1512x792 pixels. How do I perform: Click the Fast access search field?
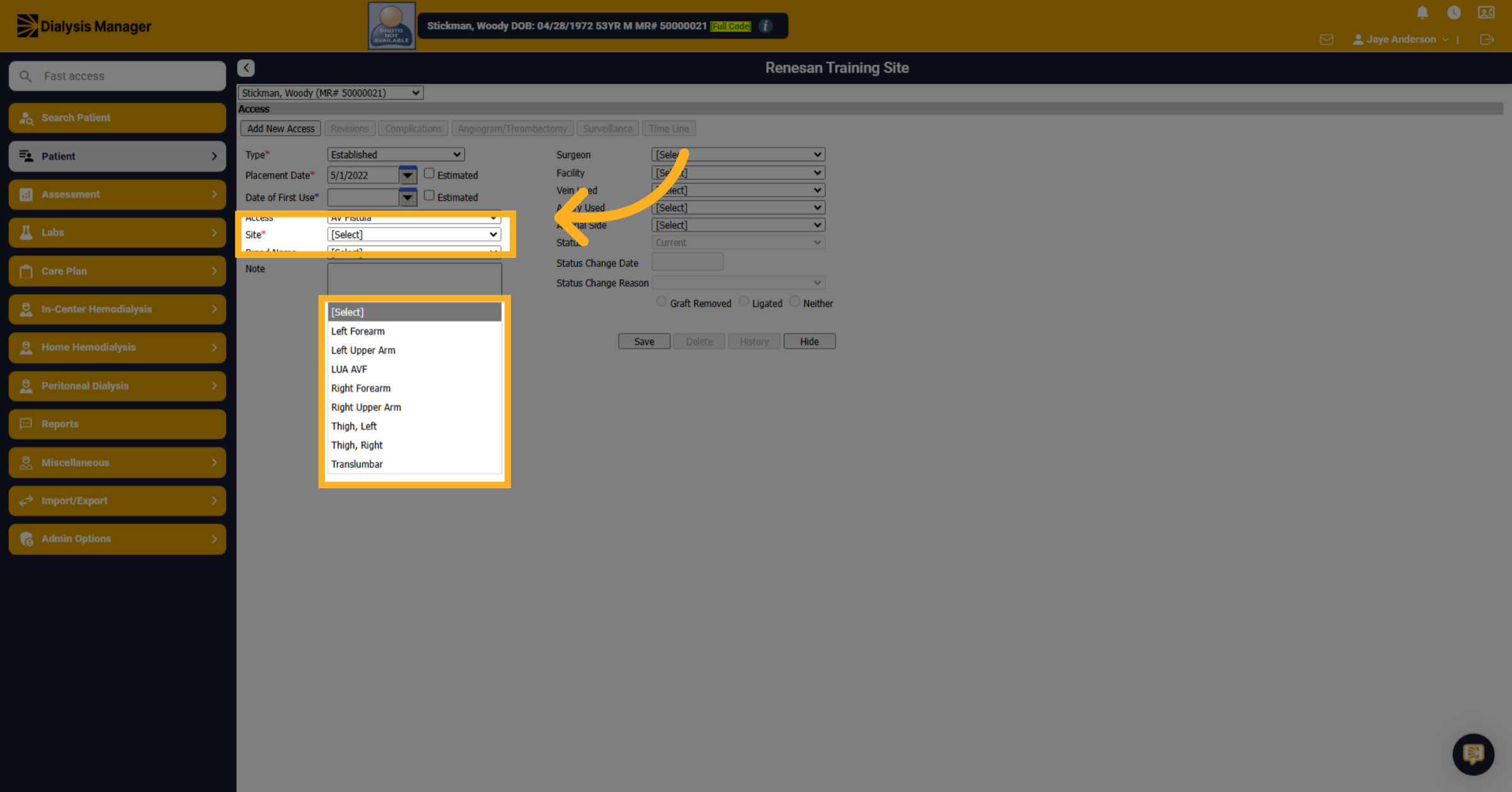pos(117,76)
